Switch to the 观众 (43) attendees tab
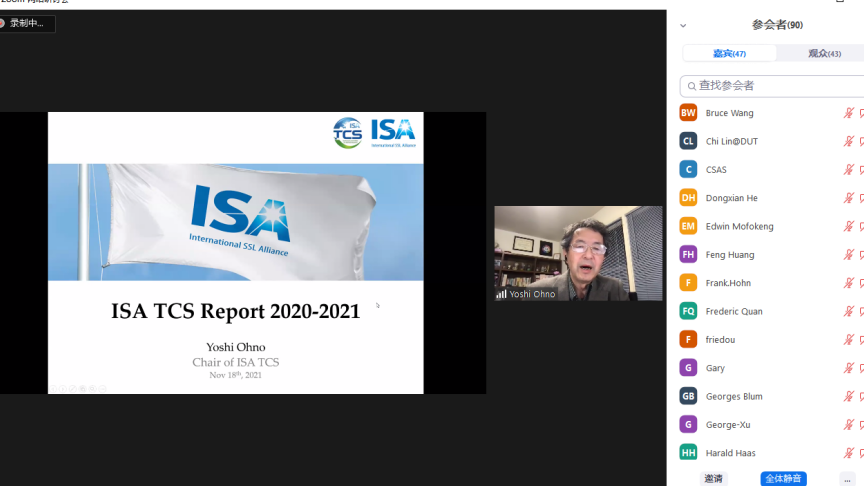 pyautogui.click(x=823, y=53)
